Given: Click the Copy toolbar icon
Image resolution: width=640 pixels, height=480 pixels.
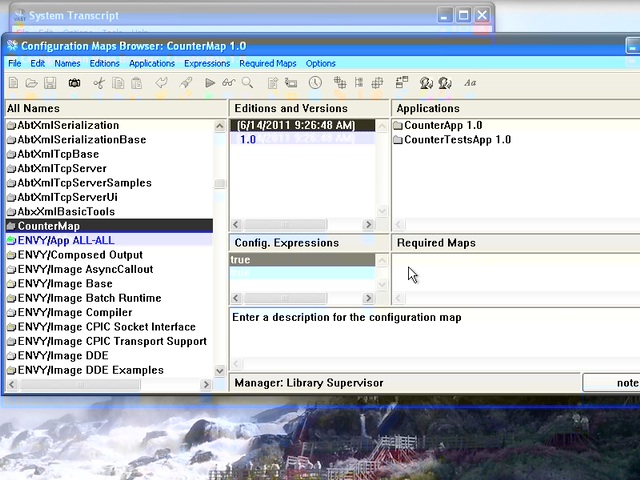Looking at the screenshot, I should click(x=118, y=83).
